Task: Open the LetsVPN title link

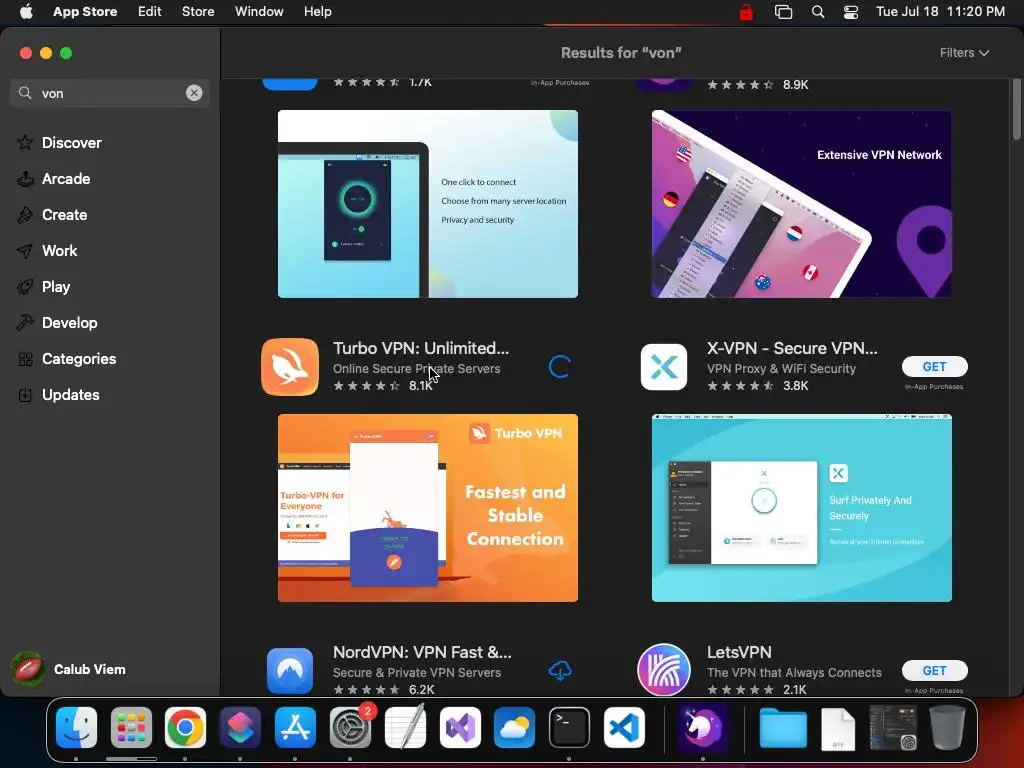Action: click(x=739, y=652)
